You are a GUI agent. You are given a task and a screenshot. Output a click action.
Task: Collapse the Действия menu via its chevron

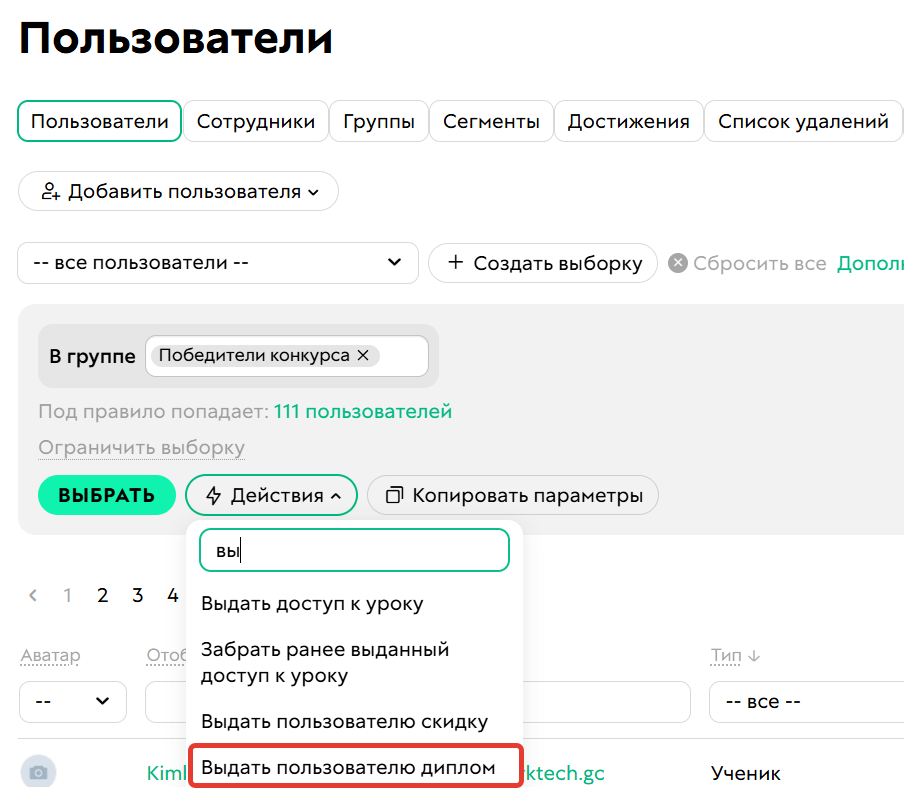(x=338, y=494)
